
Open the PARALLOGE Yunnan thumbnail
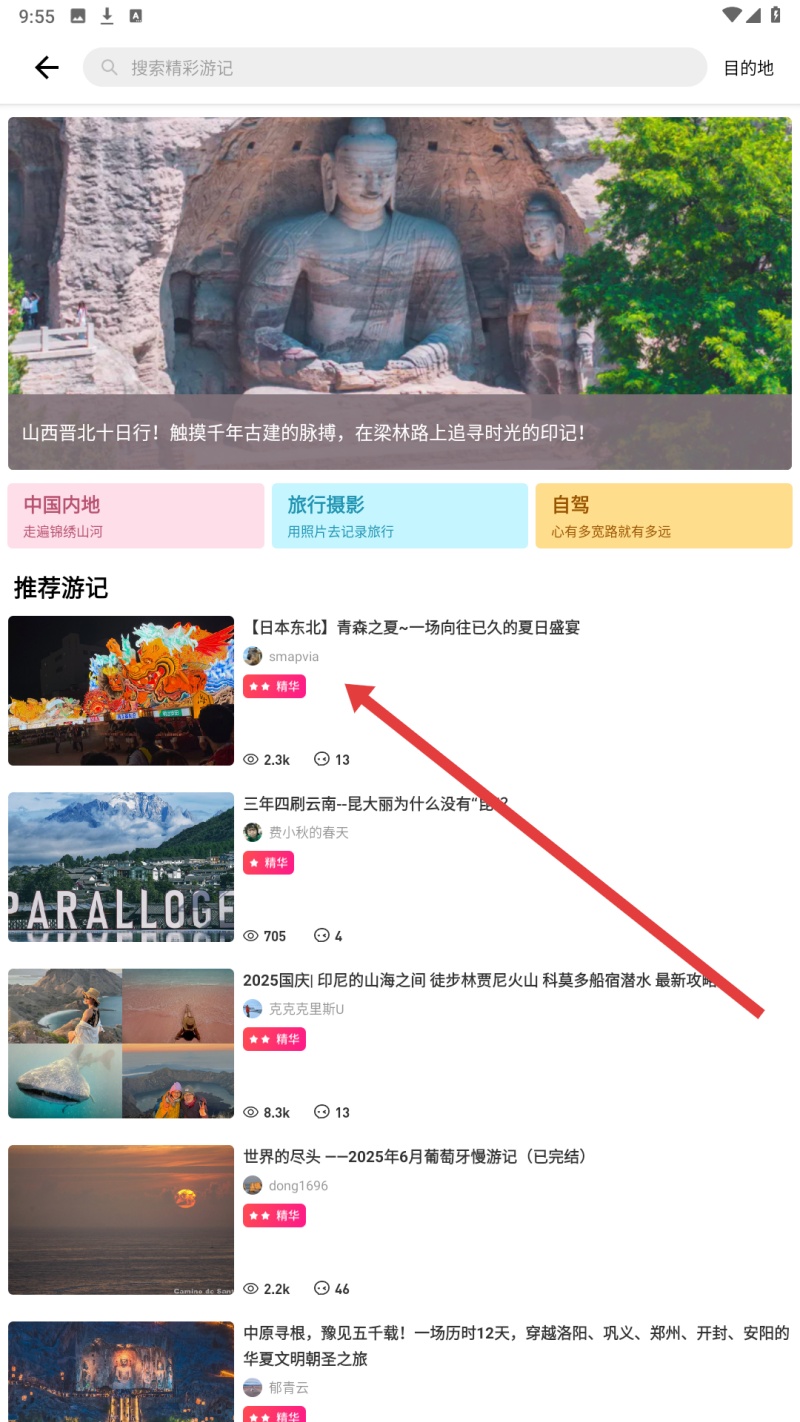(121, 867)
